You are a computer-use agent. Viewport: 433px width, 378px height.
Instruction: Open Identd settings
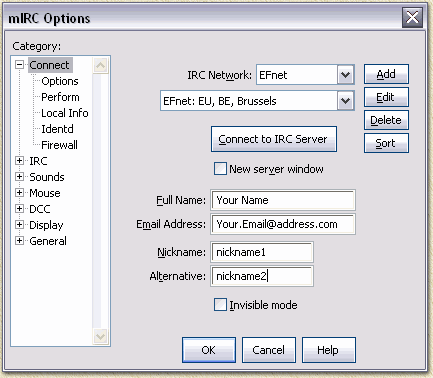pyautogui.click(x=57, y=129)
